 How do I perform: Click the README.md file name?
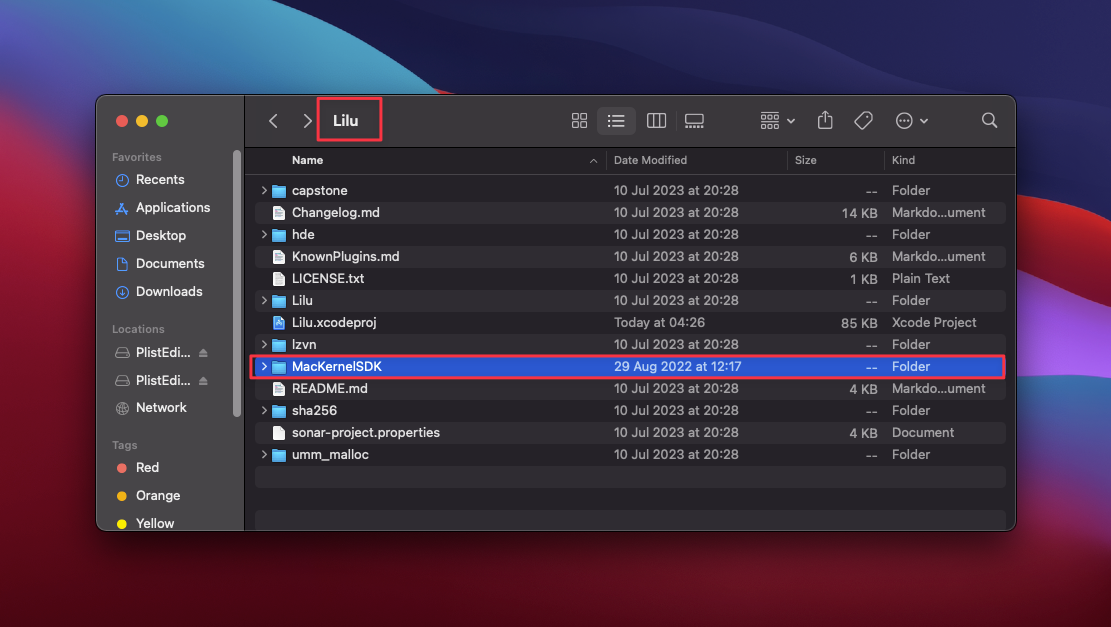tap(329, 388)
